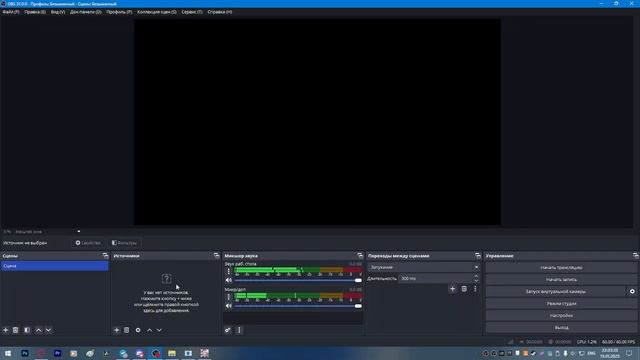Click CPU usage status bar entry
Image resolution: width=640 pixels, height=360 pixels.
pos(587,342)
